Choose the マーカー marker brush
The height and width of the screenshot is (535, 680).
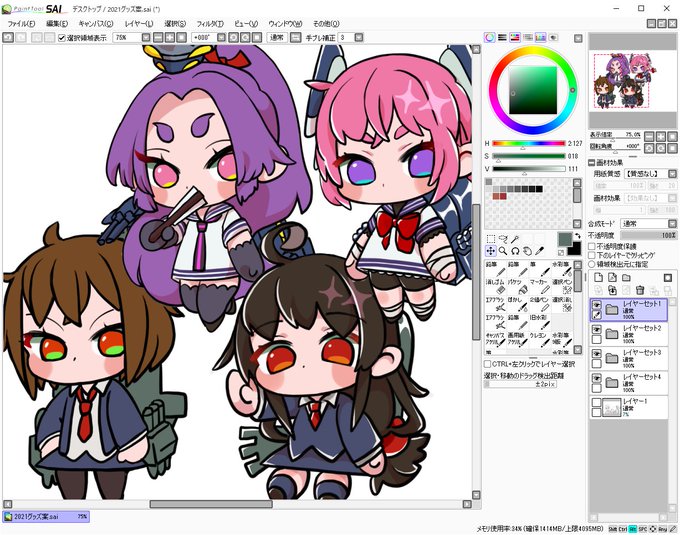click(539, 287)
